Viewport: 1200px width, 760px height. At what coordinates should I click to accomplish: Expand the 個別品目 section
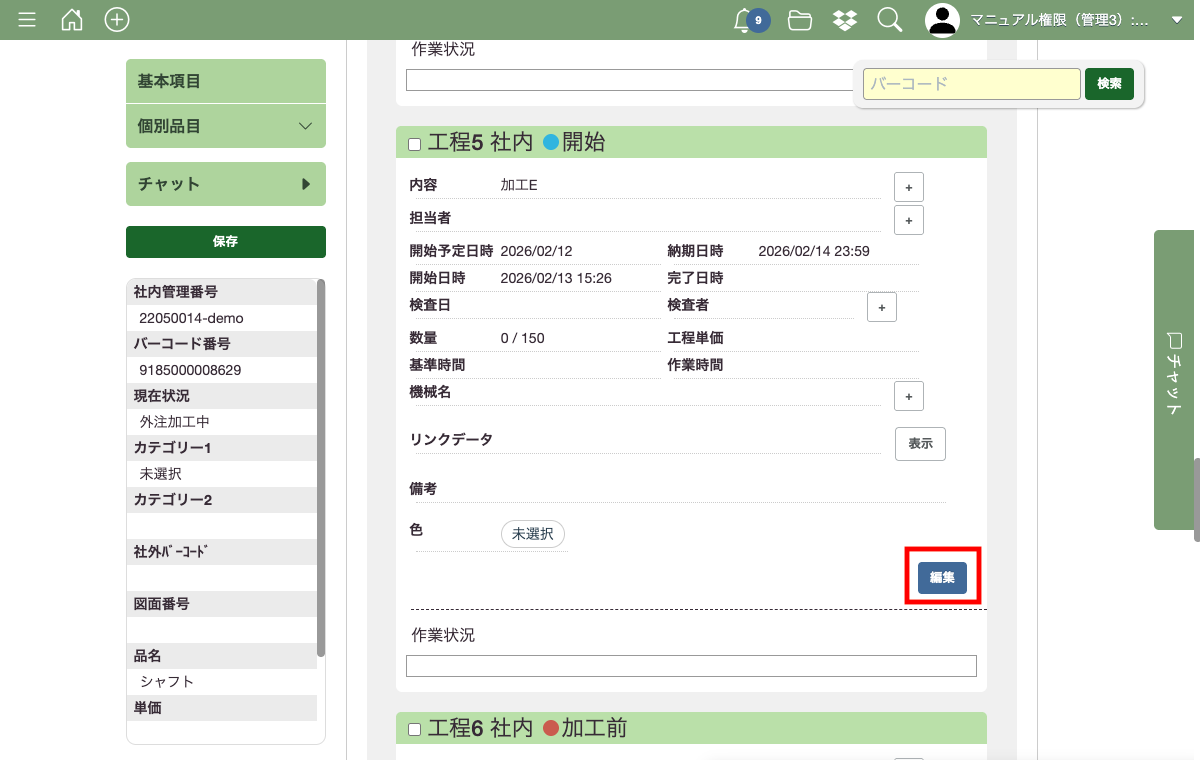tap(226, 126)
